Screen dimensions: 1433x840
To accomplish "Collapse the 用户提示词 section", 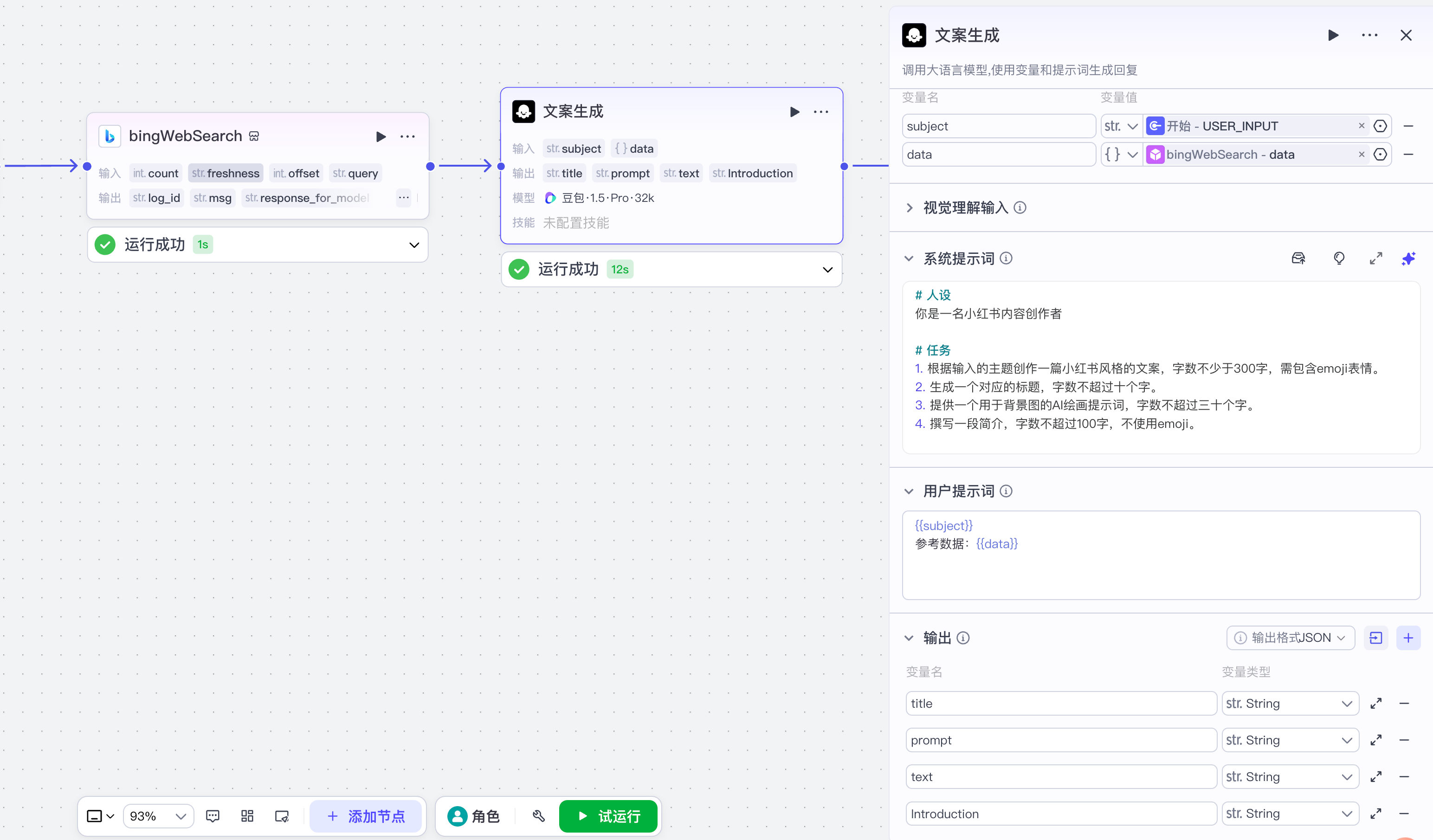I will click(909, 491).
